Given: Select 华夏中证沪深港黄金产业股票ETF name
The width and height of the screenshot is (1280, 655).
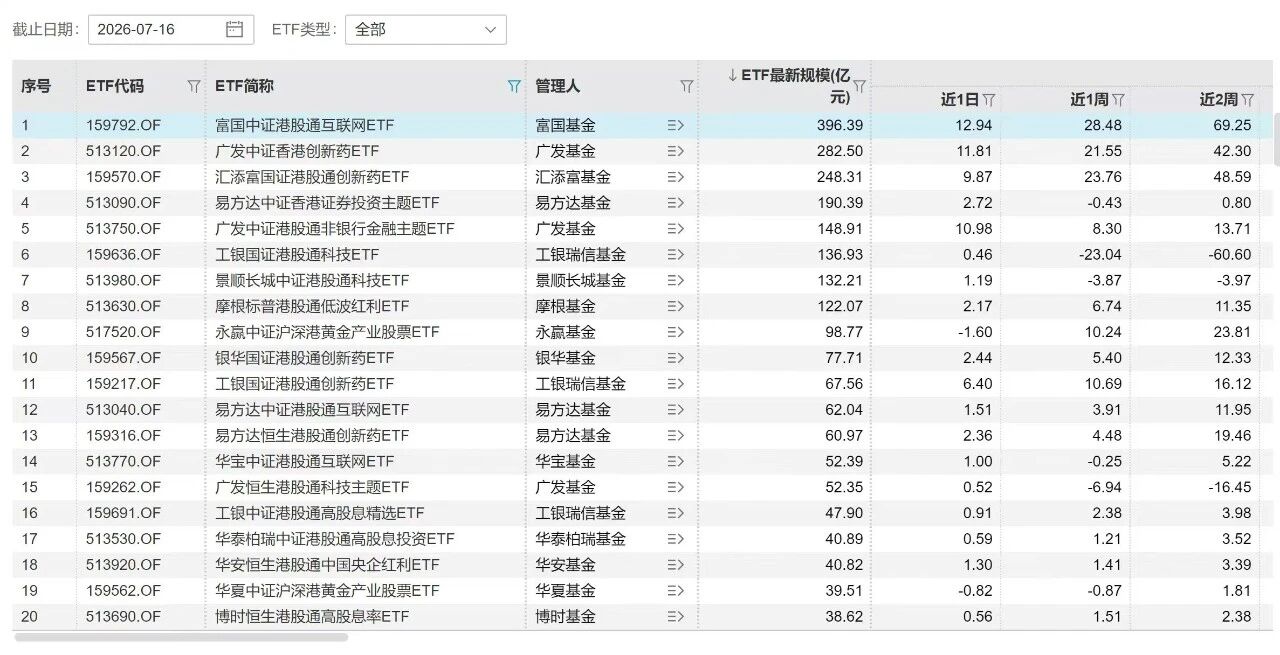Looking at the screenshot, I should [327, 591].
